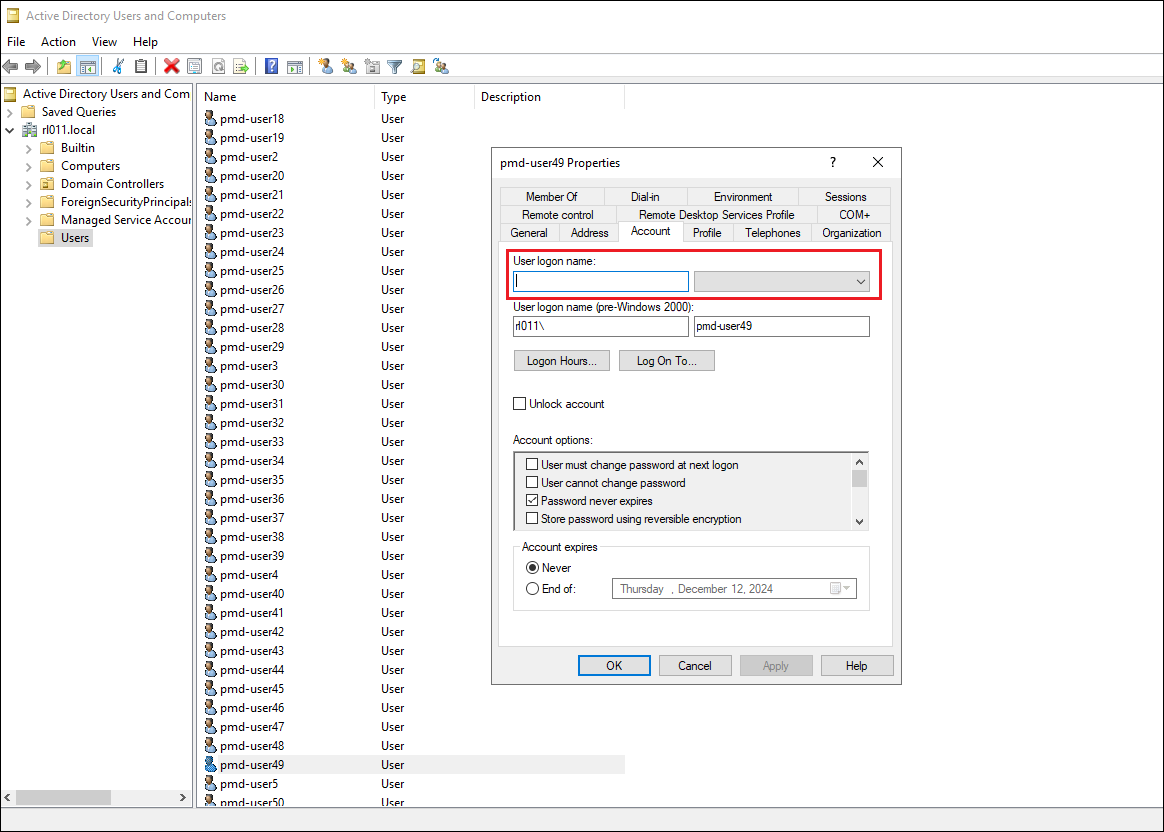Screen dimensions: 1164x832
Task: Click the dialog's question mark help icon
Action: pos(833,163)
